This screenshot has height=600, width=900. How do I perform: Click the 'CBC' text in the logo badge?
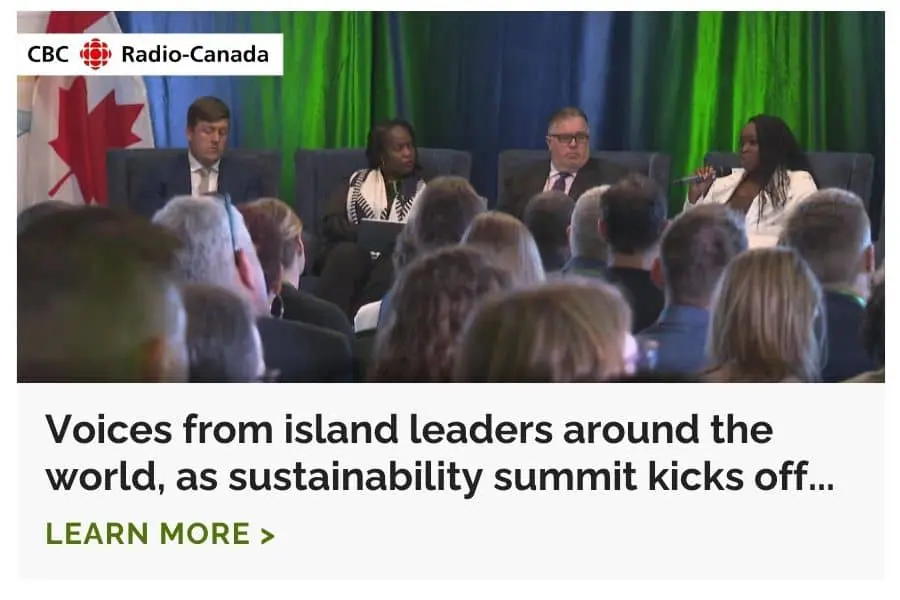(48, 55)
